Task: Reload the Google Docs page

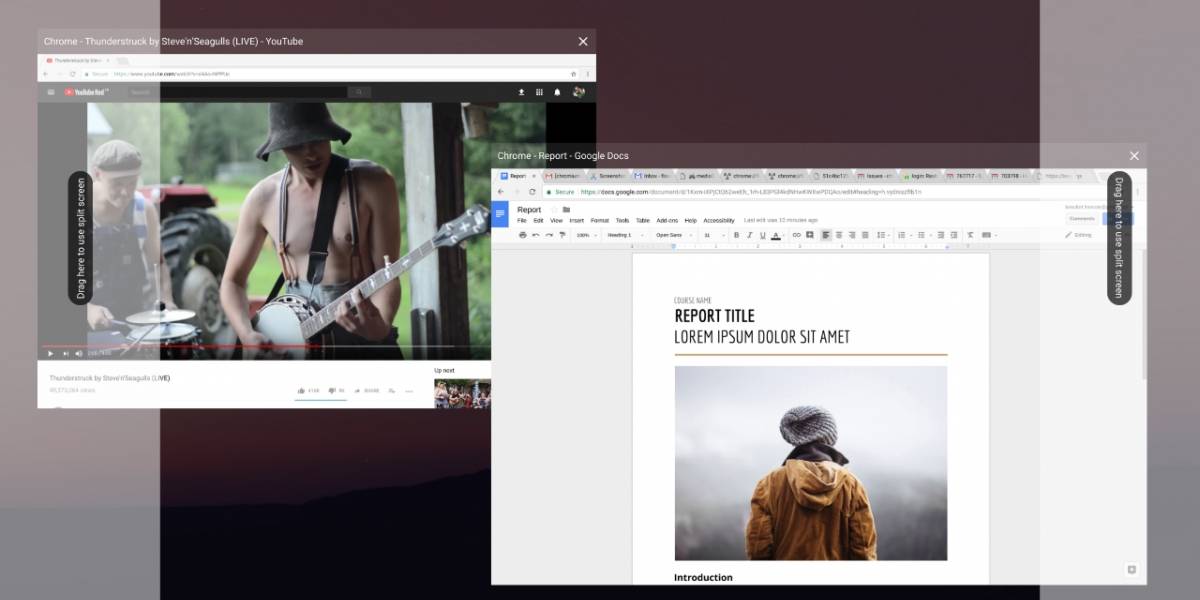Action: click(532, 191)
